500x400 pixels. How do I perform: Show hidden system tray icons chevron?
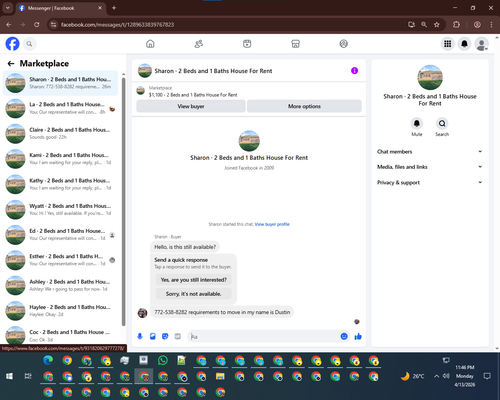coord(436,376)
